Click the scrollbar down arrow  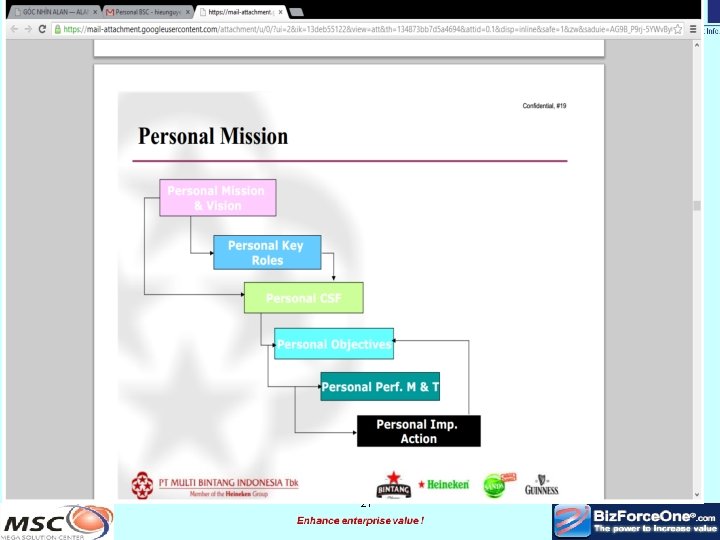pos(697,495)
